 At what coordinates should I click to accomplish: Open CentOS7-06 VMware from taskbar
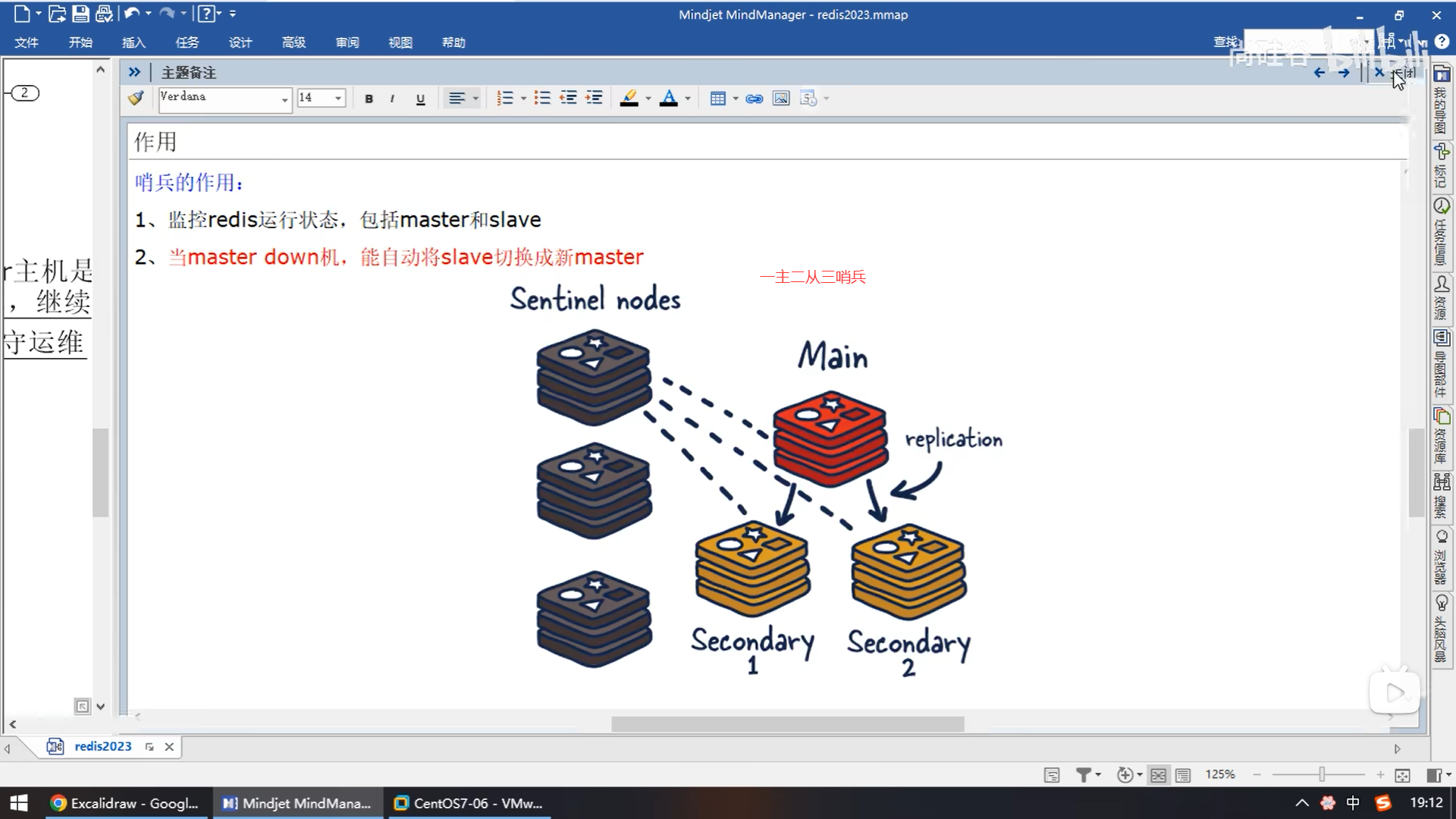tap(469, 803)
